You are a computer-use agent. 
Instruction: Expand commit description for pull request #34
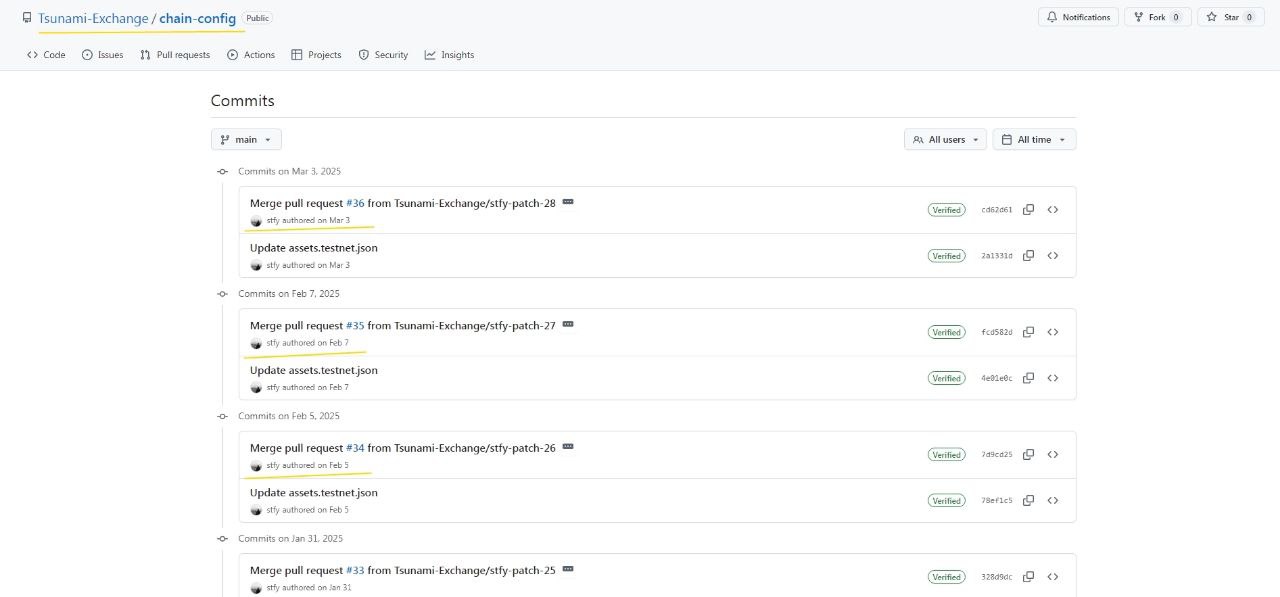pos(568,447)
